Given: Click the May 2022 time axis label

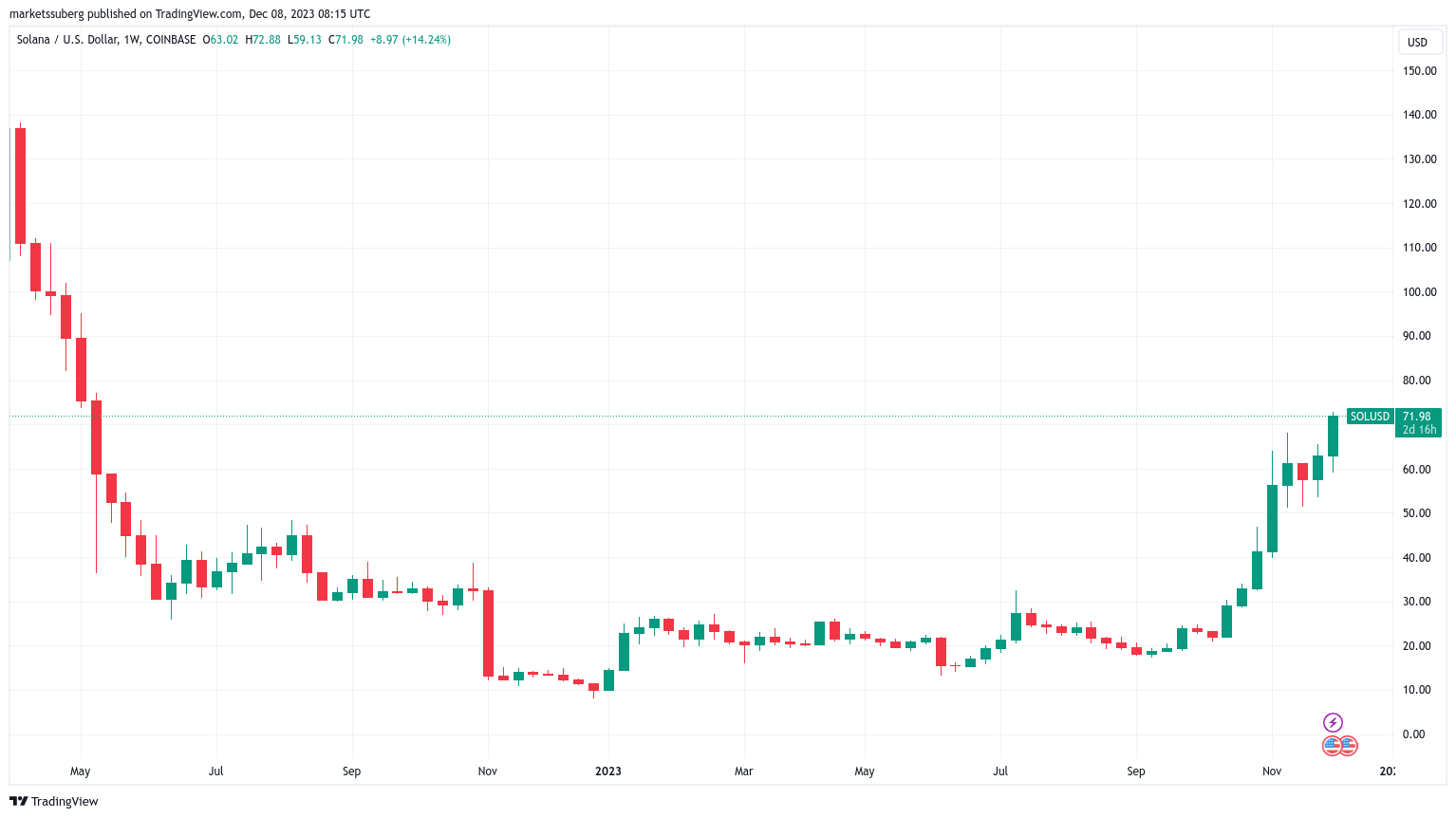Looking at the screenshot, I should [81, 772].
